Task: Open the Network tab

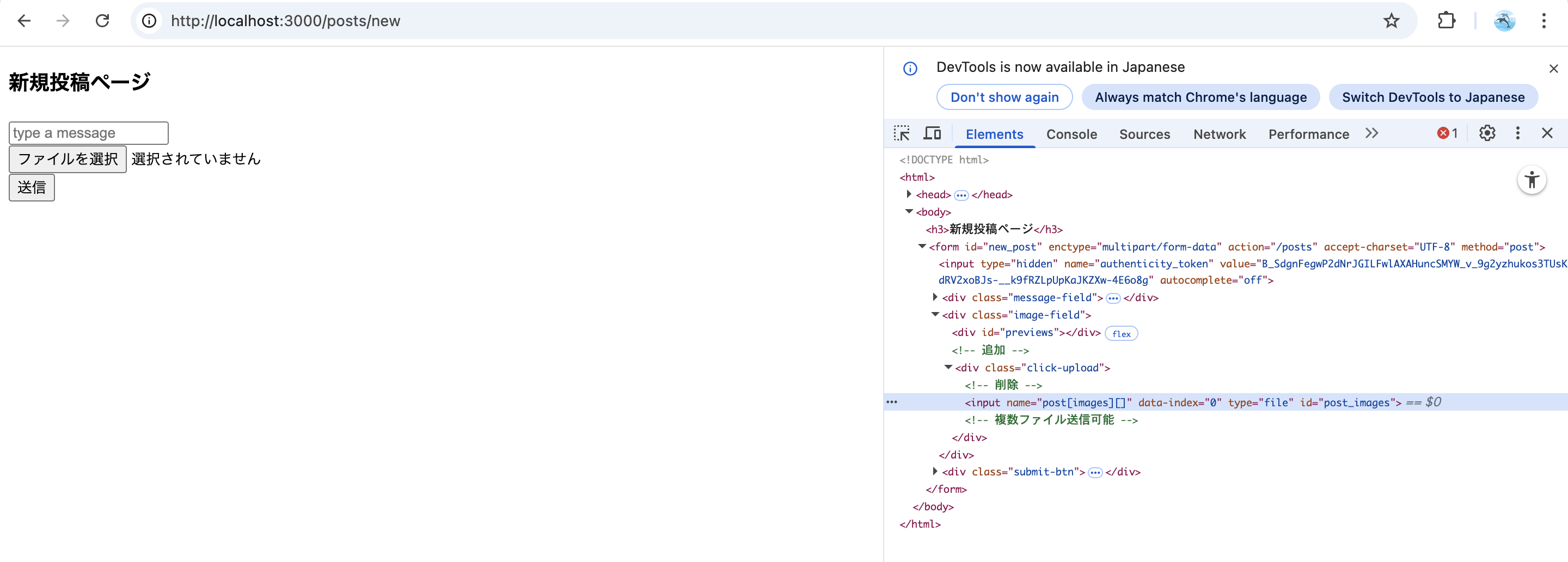Action: [1219, 135]
